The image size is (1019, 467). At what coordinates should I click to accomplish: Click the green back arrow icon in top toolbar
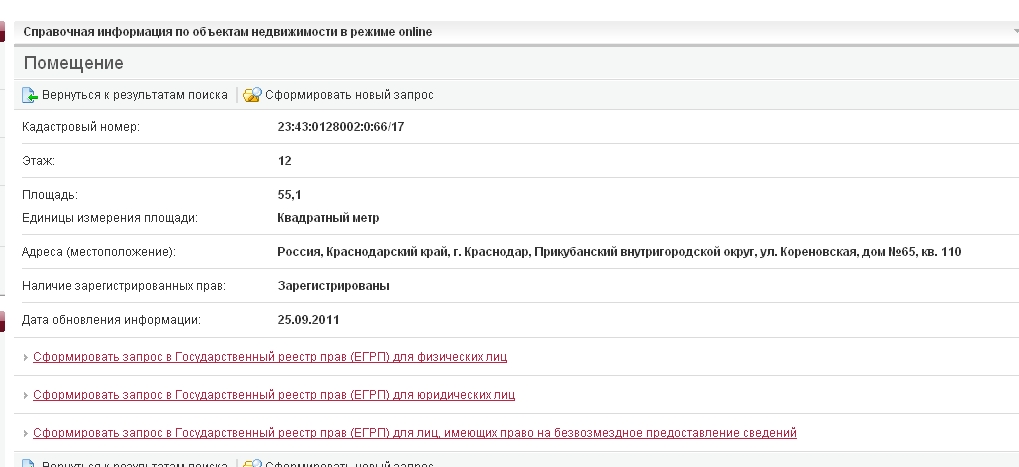point(30,95)
